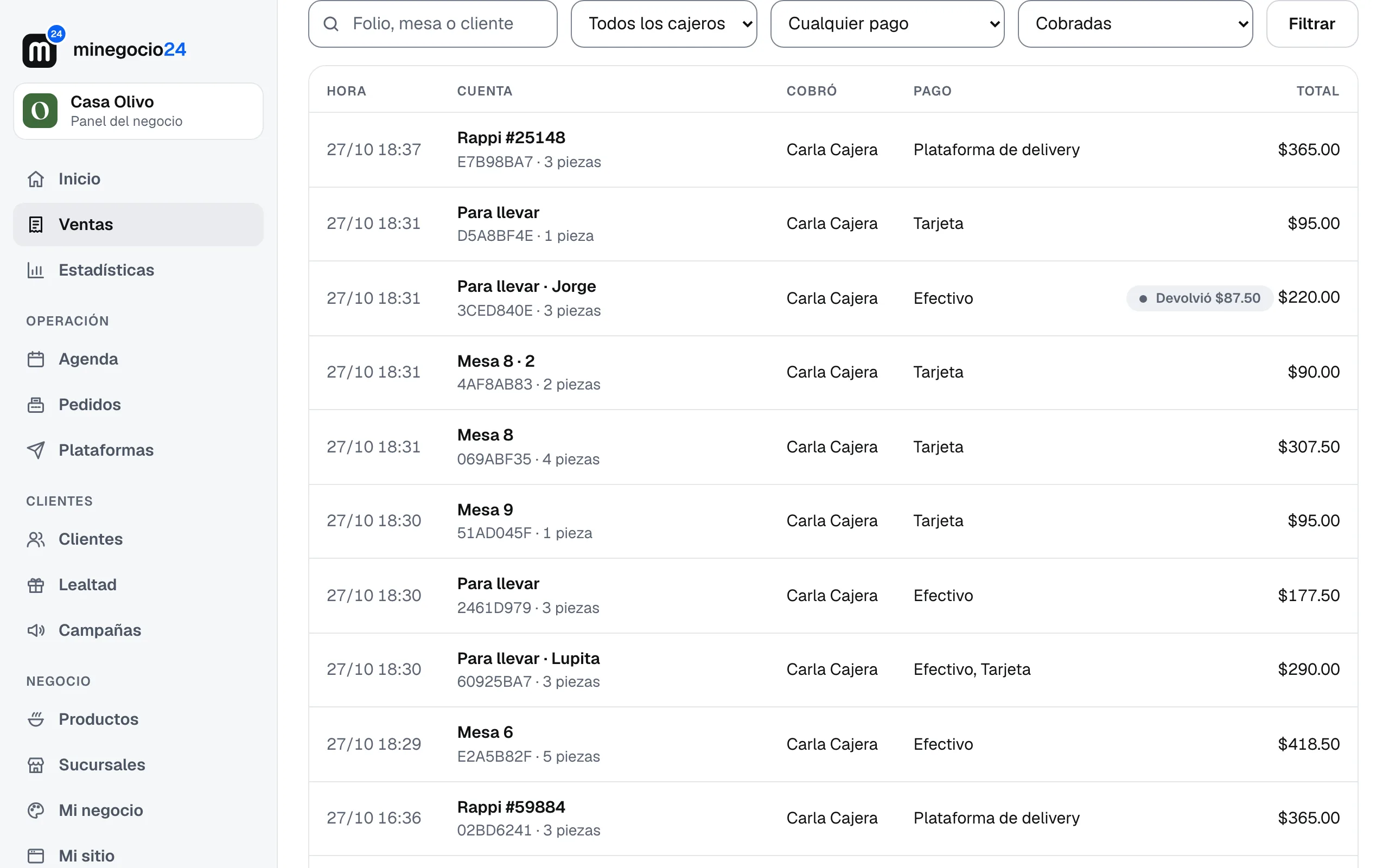
Task: Open the Mesa 6 sale row
Action: (x=833, y=744)
